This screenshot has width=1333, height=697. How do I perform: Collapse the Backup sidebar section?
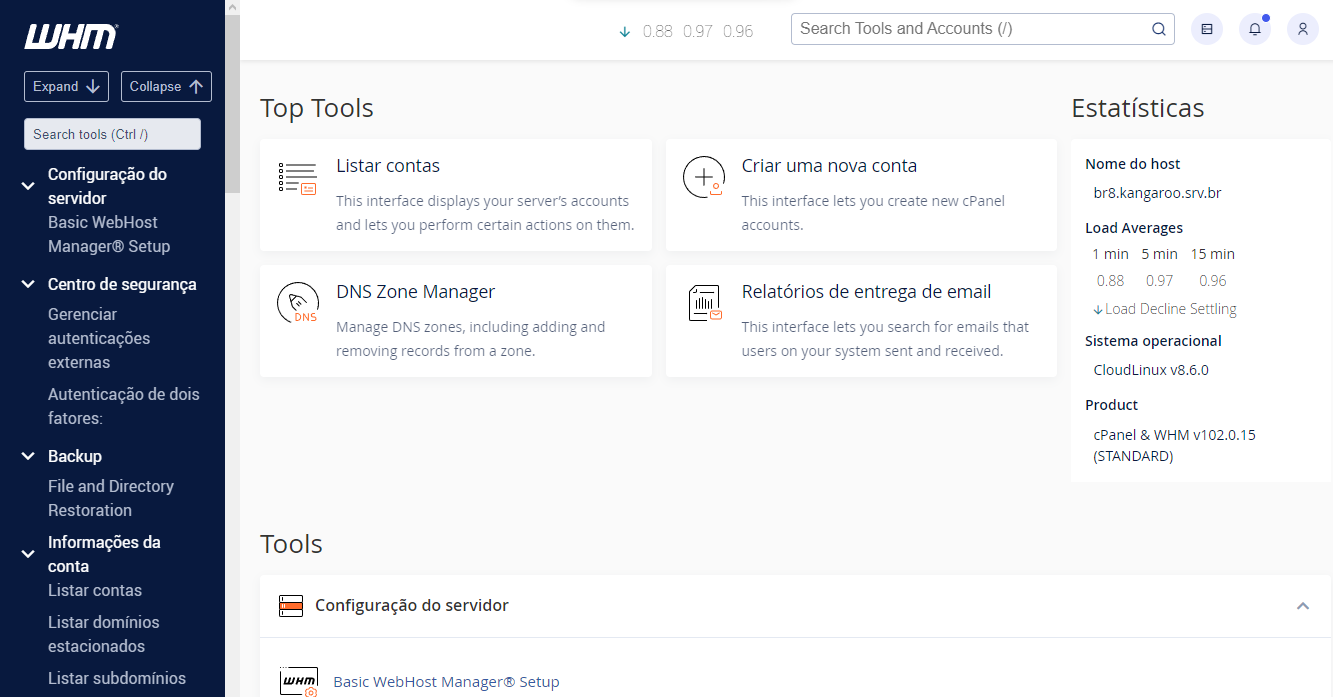(28, 457)
